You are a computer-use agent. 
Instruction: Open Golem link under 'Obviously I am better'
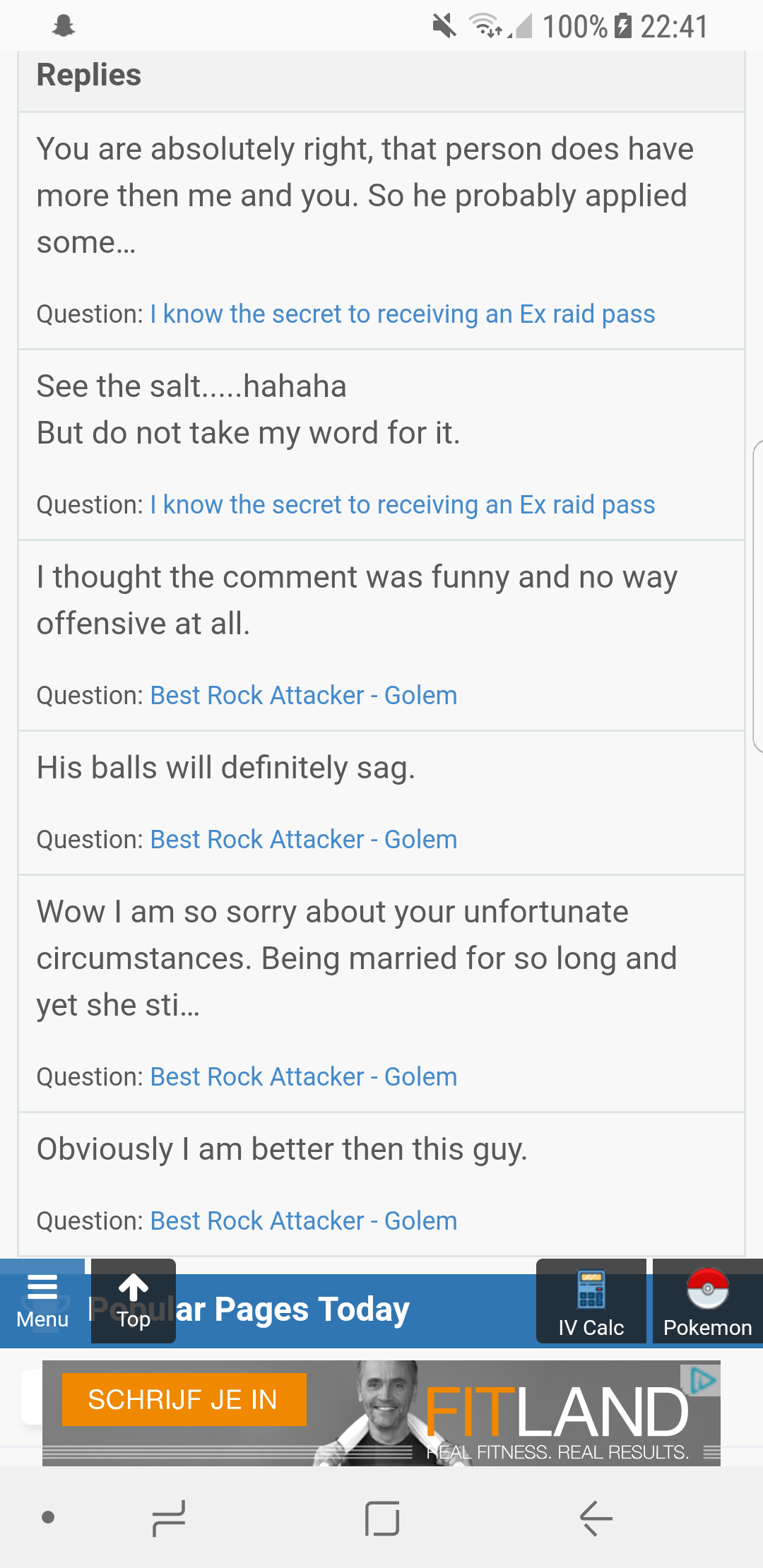coord(304,1221)
